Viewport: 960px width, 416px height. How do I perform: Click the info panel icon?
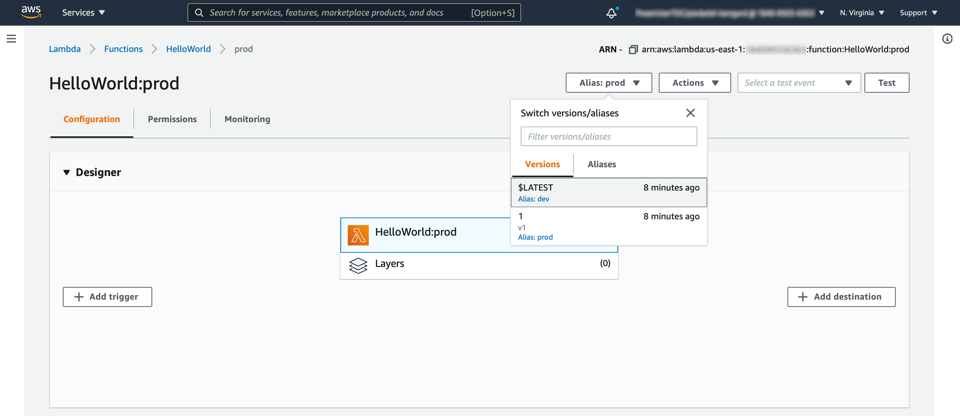pos(947,39)
